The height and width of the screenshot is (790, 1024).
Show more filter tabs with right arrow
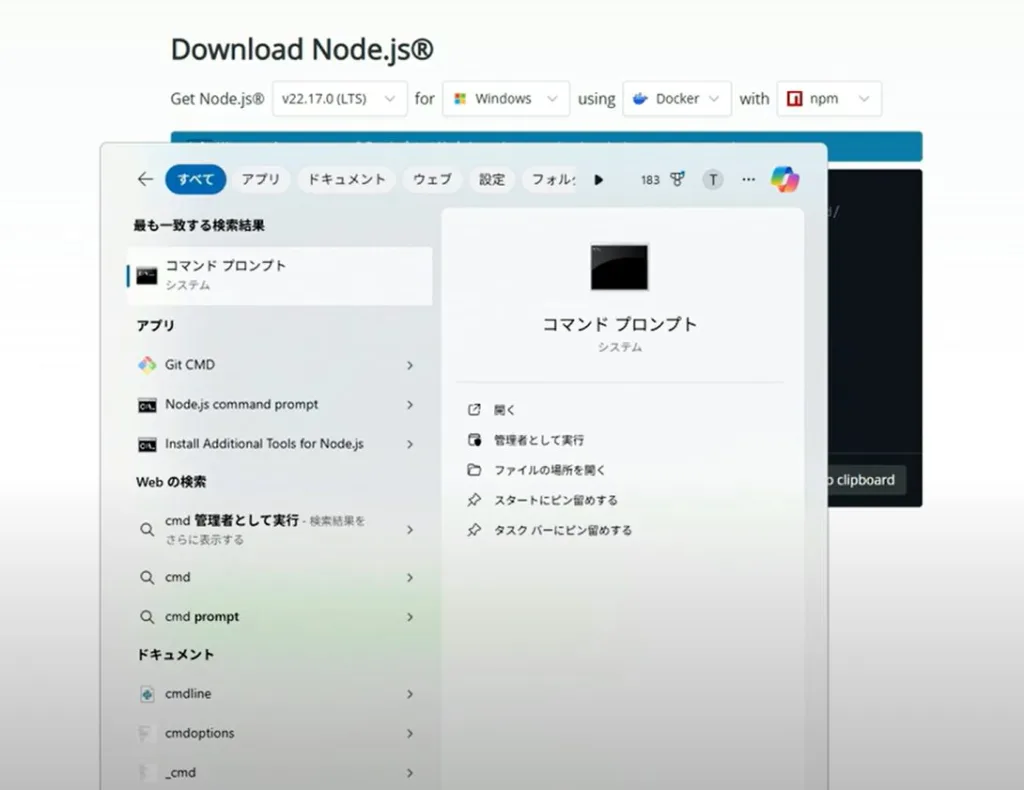pyautogui.click(x=598, y=180)
